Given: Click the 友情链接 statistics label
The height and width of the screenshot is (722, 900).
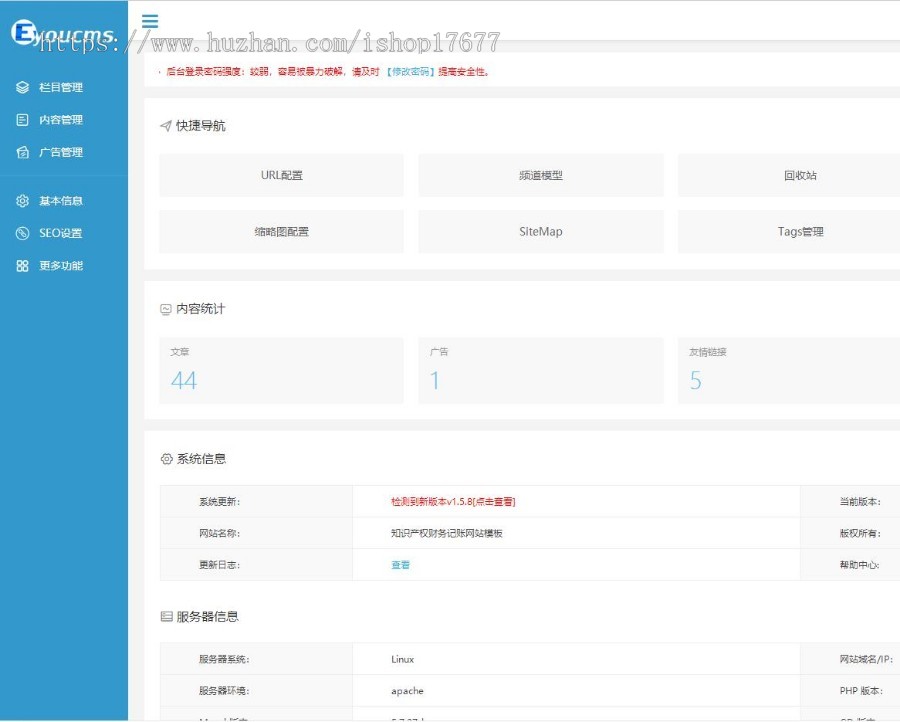Looking at the screenshot, I should click(708, 352).
